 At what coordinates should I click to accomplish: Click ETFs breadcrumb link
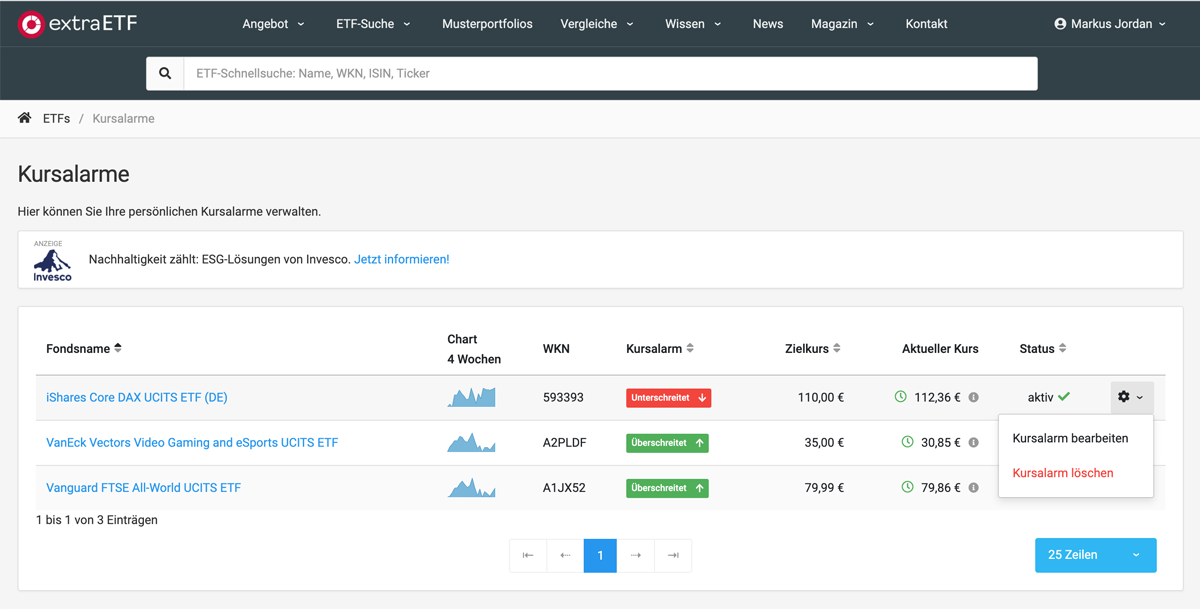point(56,118)
